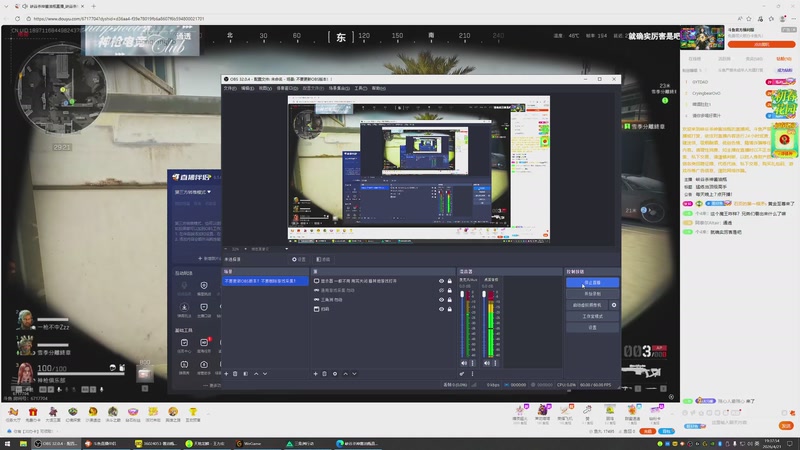Toggle visibility of the display capture source
800x450 pixels.
pos(441,281)
